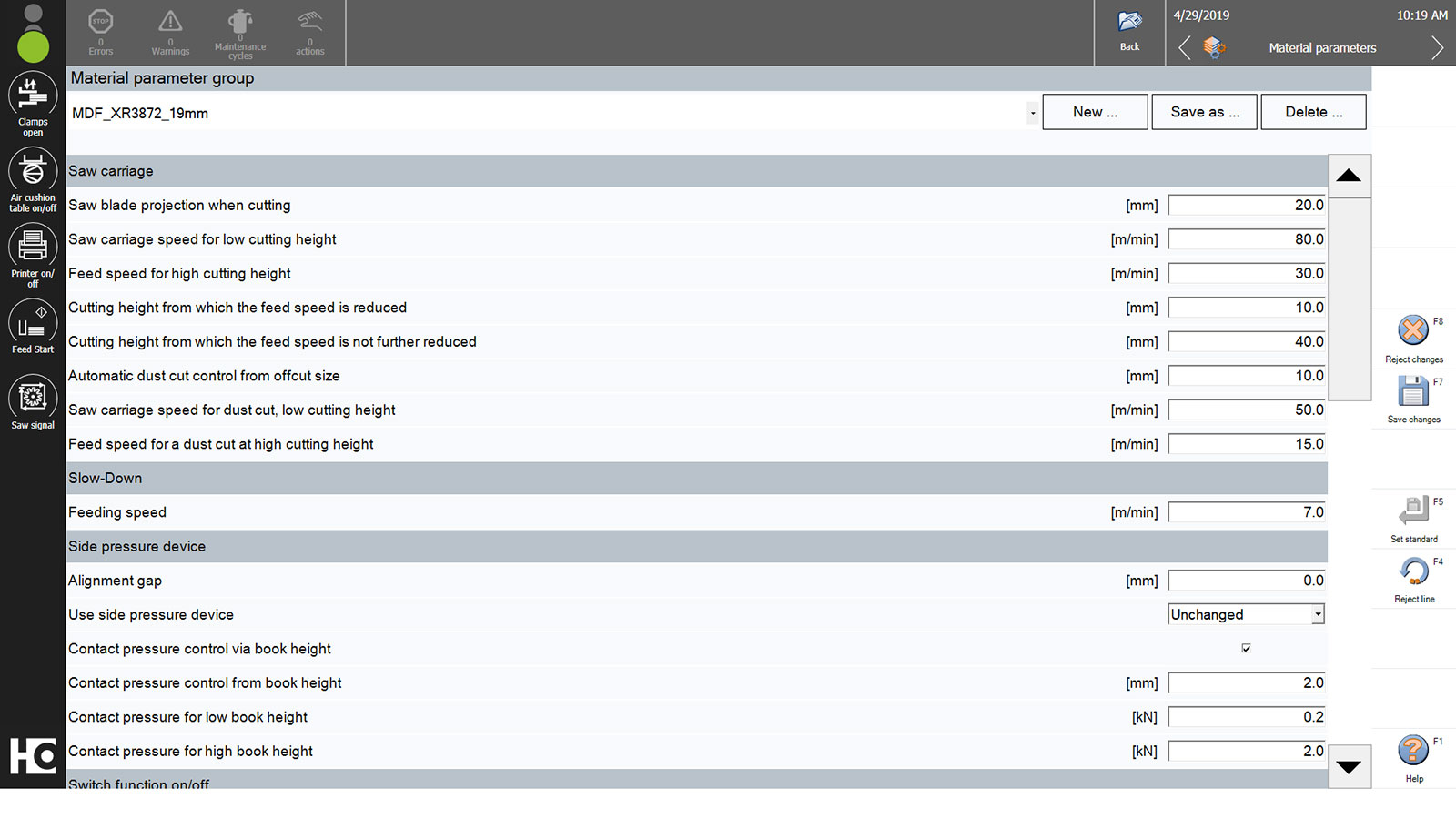Toggle the Printer on/off button
Viewport: 1456px width, 819px height.
click(x=33, y=246)
